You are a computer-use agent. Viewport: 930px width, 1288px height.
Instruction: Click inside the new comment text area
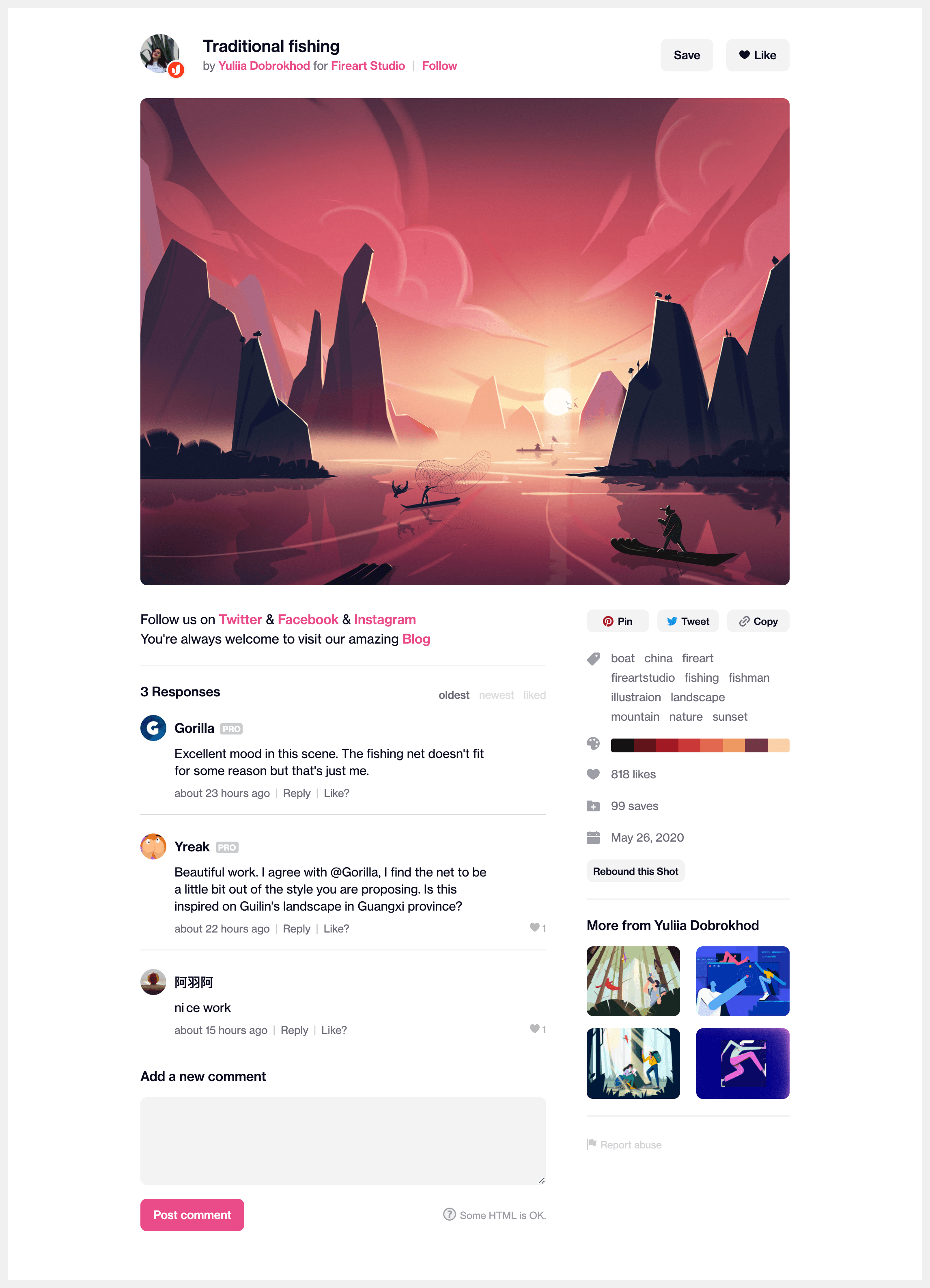pyautogui.click(x=343, y=1141)
